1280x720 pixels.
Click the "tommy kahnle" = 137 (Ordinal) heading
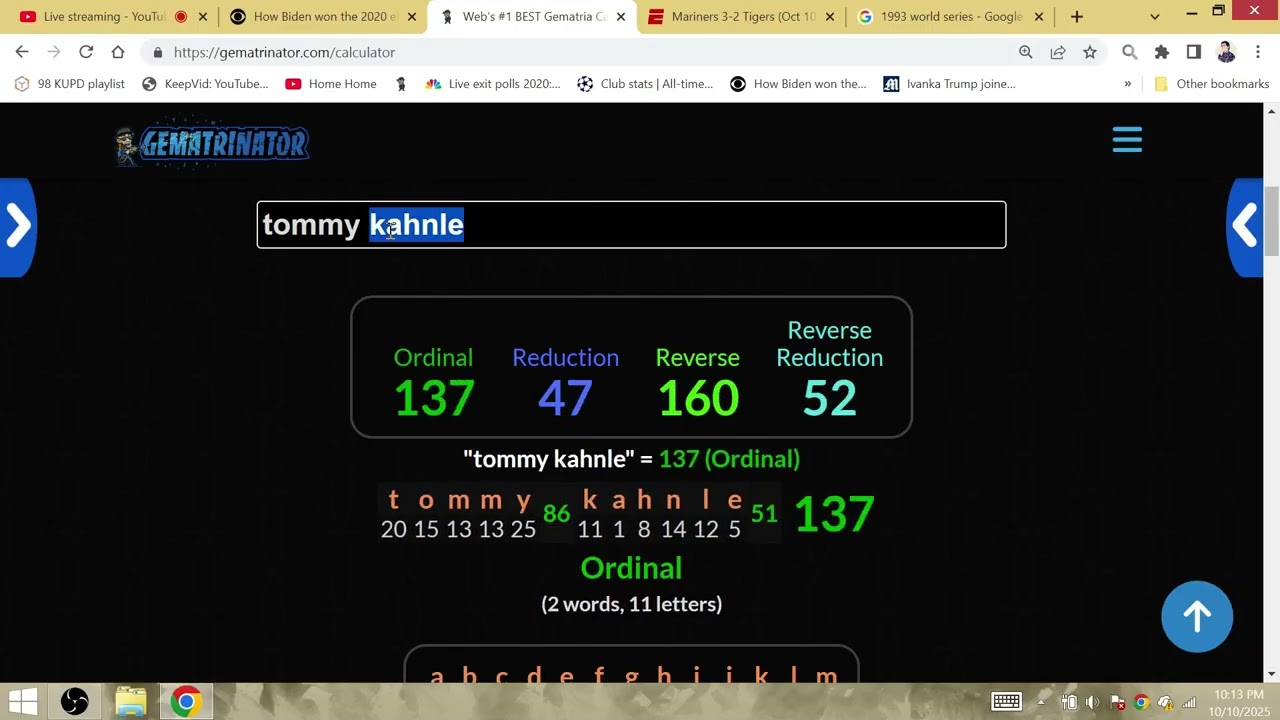[631, 459]
